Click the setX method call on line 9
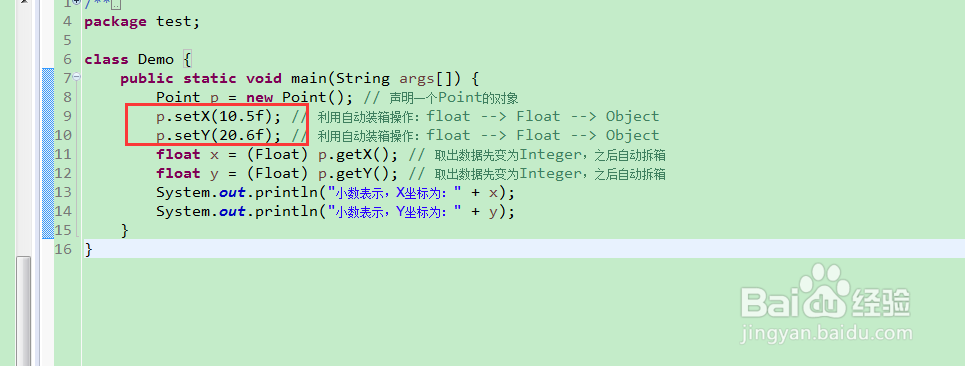Screen dimensions: 965x366 pyautogui.click(x=192, y=116)
